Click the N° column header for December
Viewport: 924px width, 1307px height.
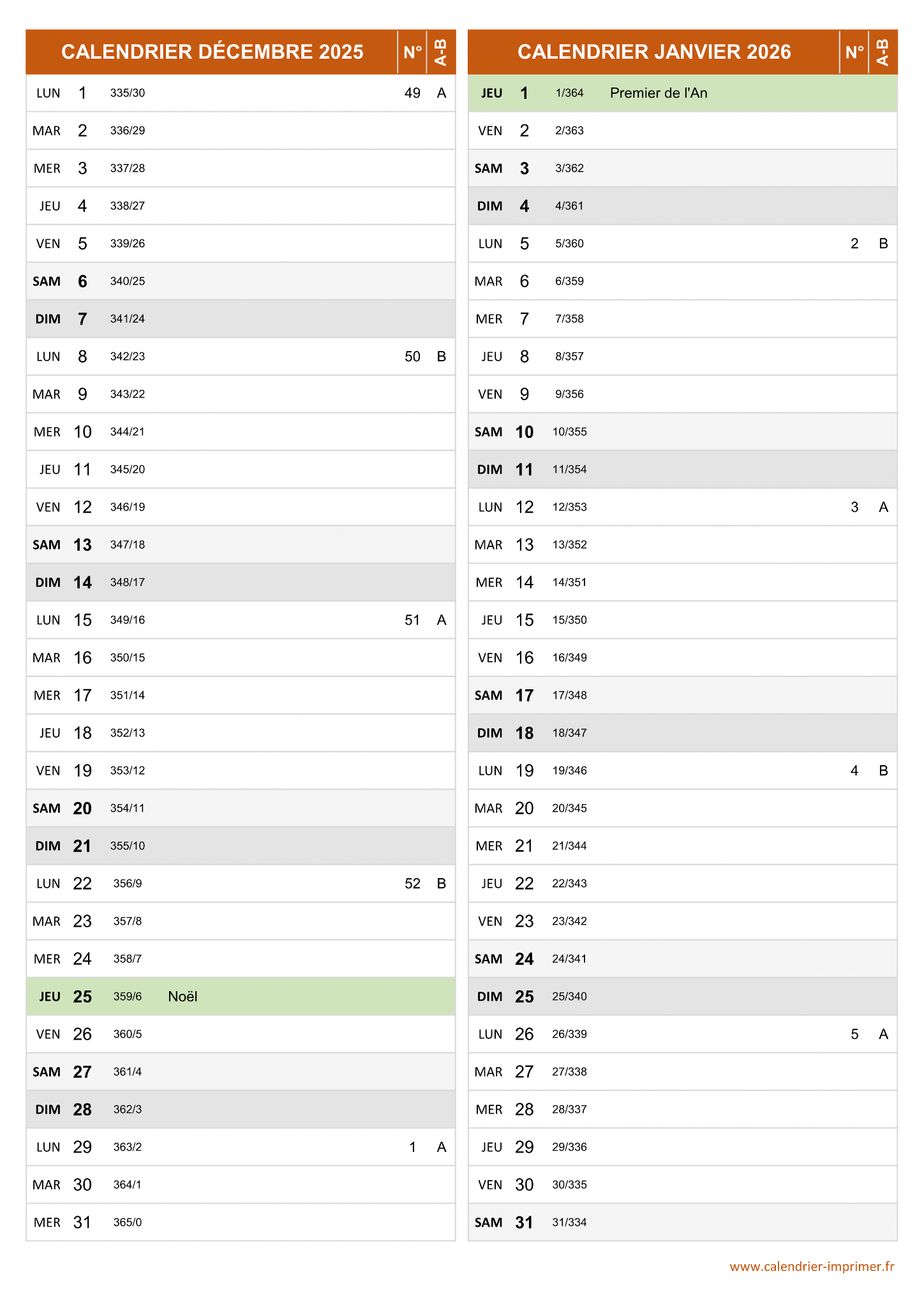[x=412, y=52]
